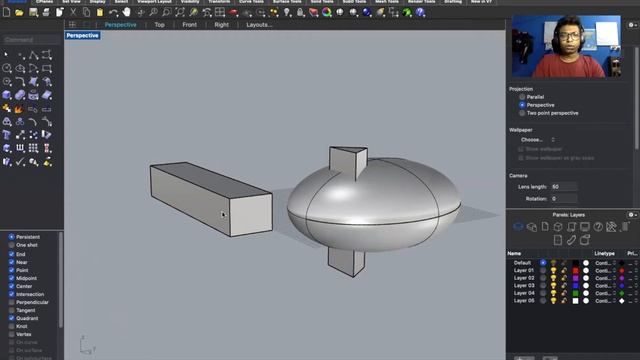Select the Box solid tool
Screen dimensions: 640x360
[7, 95]
